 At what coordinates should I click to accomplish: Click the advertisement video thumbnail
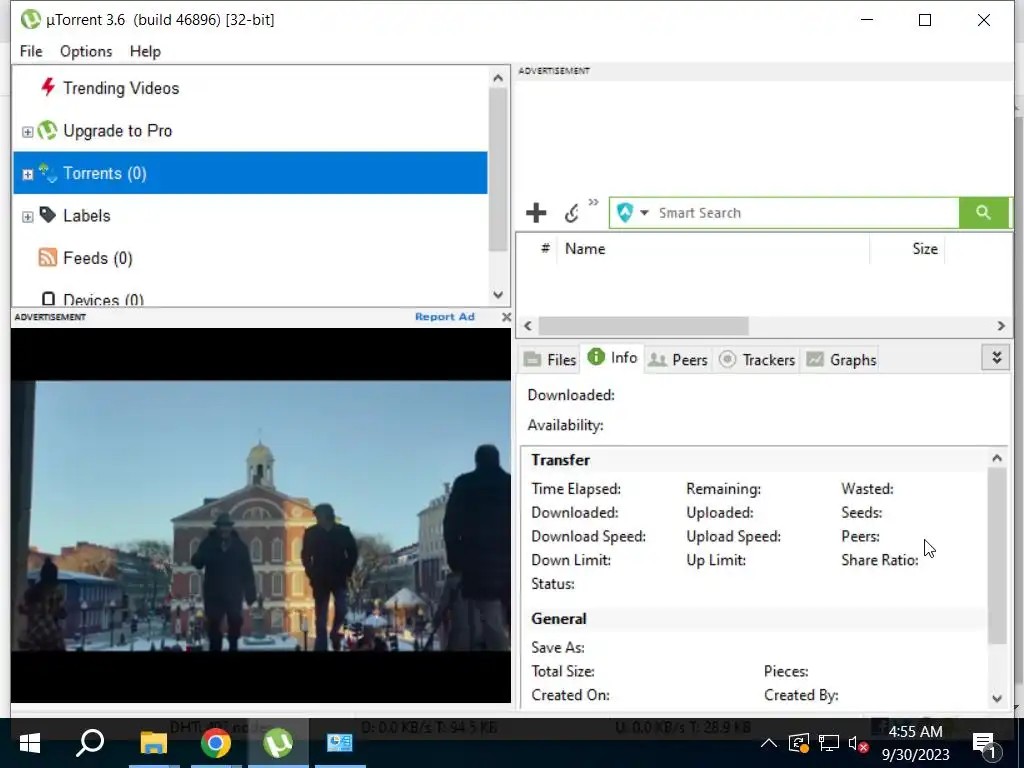click(x=261, y=515)
